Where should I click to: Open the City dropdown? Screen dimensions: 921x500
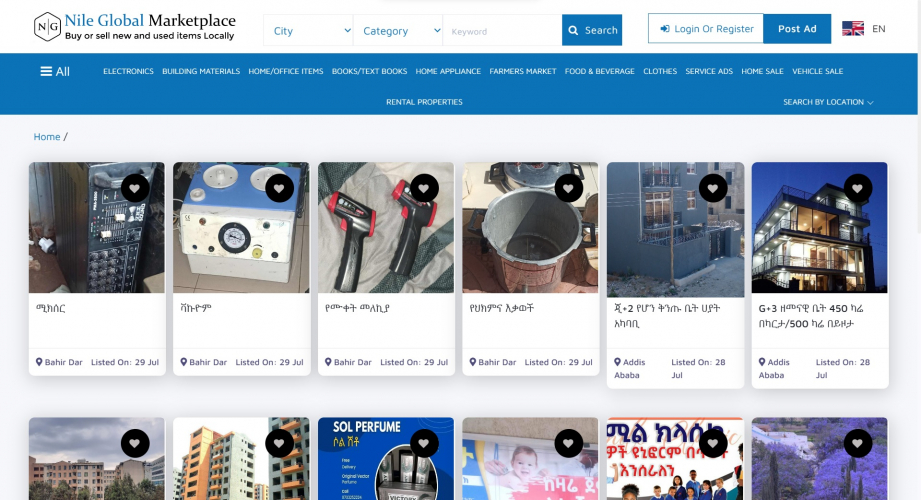[x=308, y=31]
